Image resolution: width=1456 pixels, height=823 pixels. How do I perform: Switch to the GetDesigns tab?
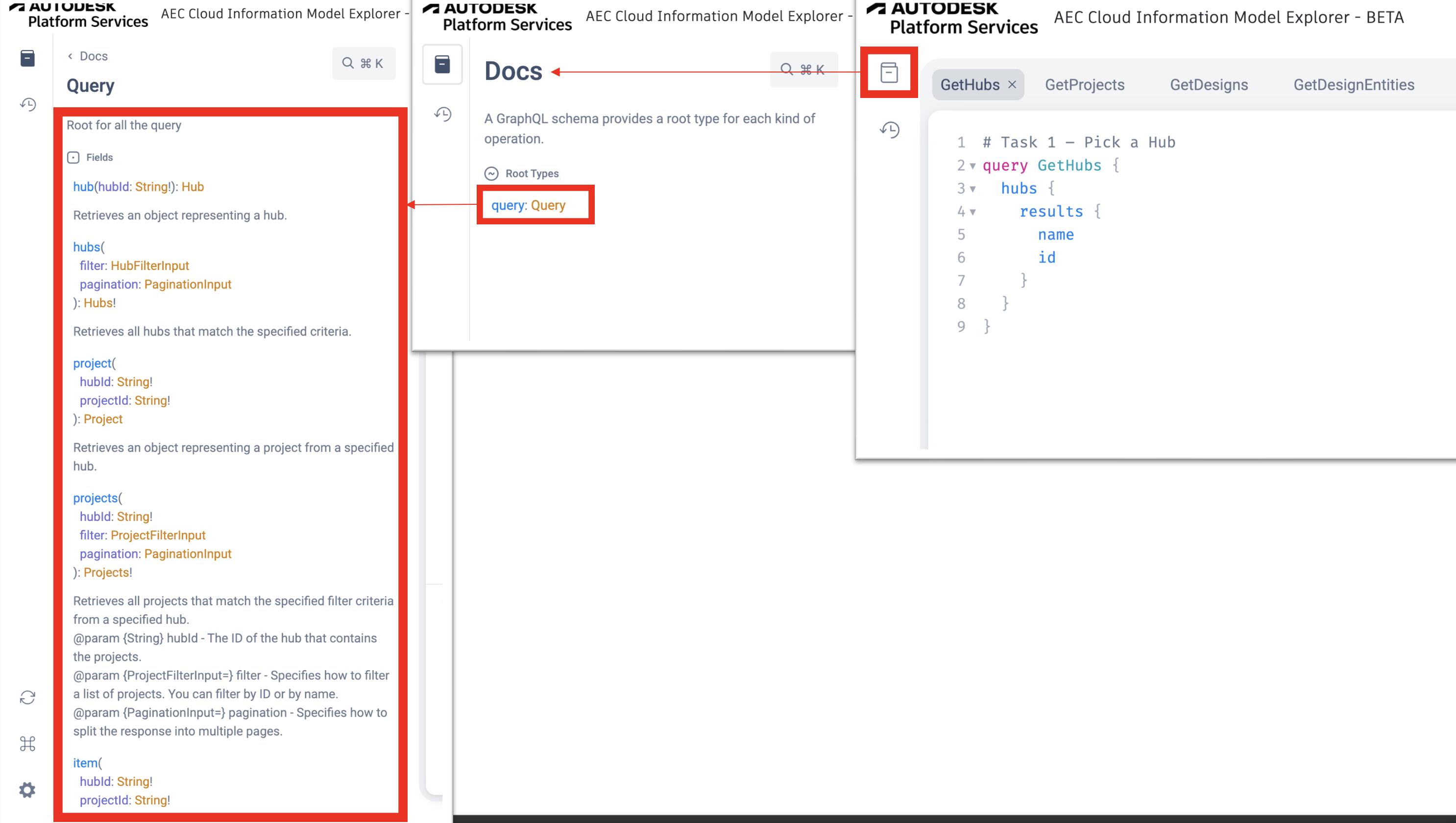(1209, 85)
